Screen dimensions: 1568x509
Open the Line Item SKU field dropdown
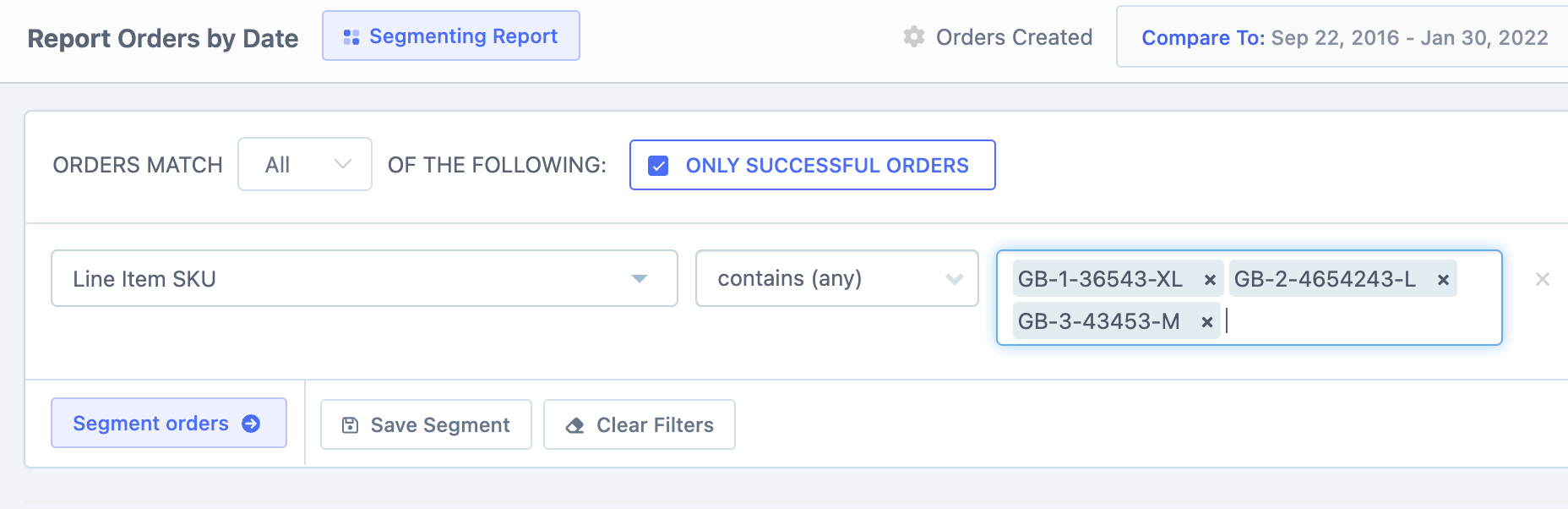point(363,278)
